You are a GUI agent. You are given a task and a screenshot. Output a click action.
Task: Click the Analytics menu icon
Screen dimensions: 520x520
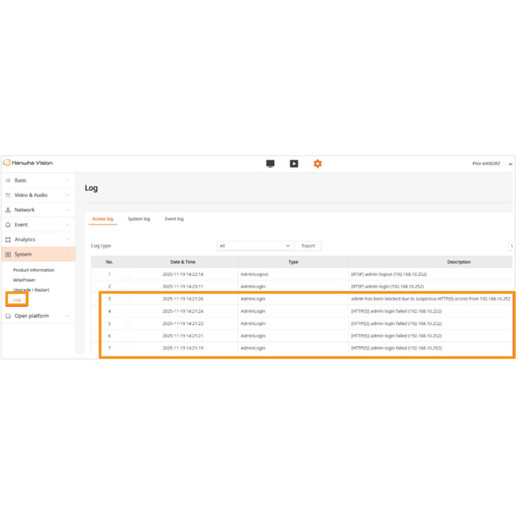pos(8,240)
